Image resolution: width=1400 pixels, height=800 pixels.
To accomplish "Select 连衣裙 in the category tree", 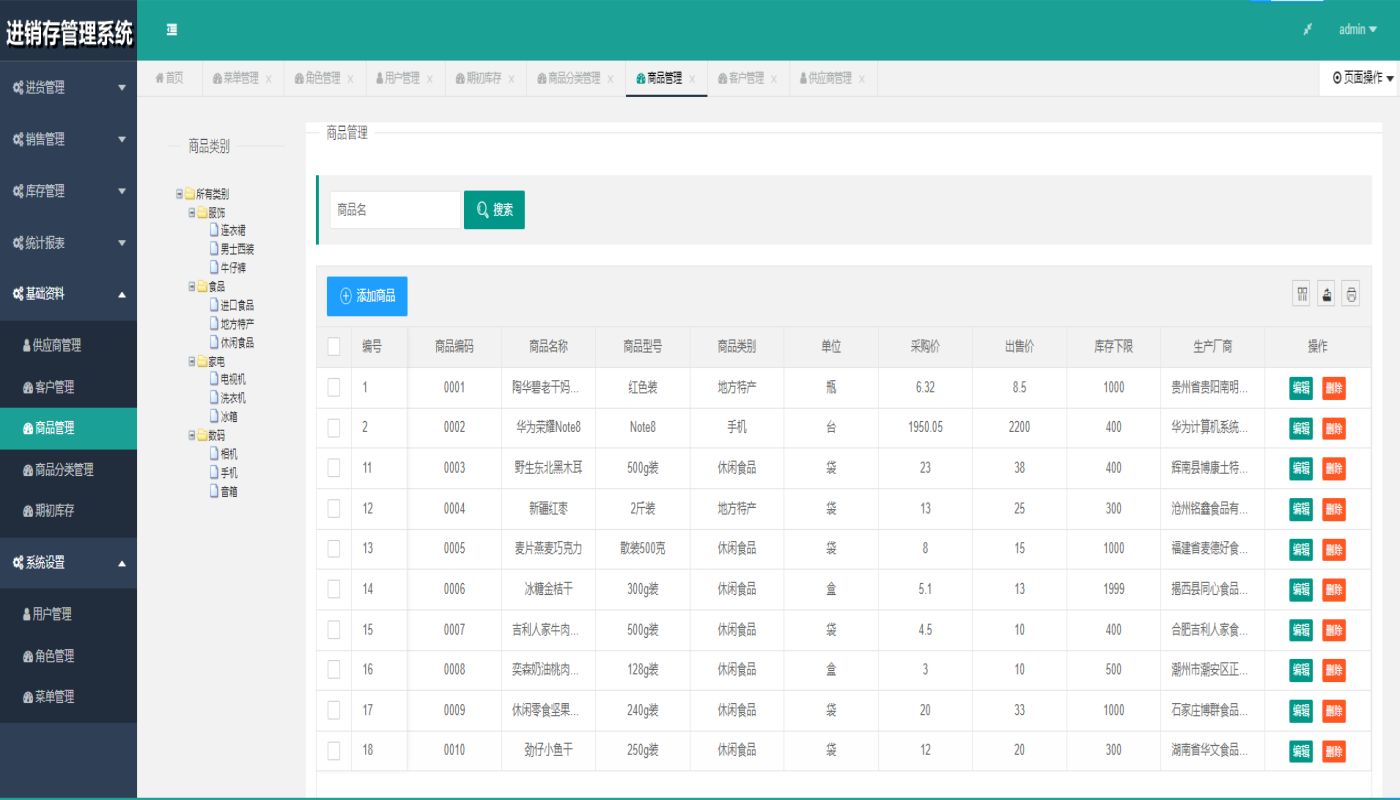I will [x=233, y=231].
